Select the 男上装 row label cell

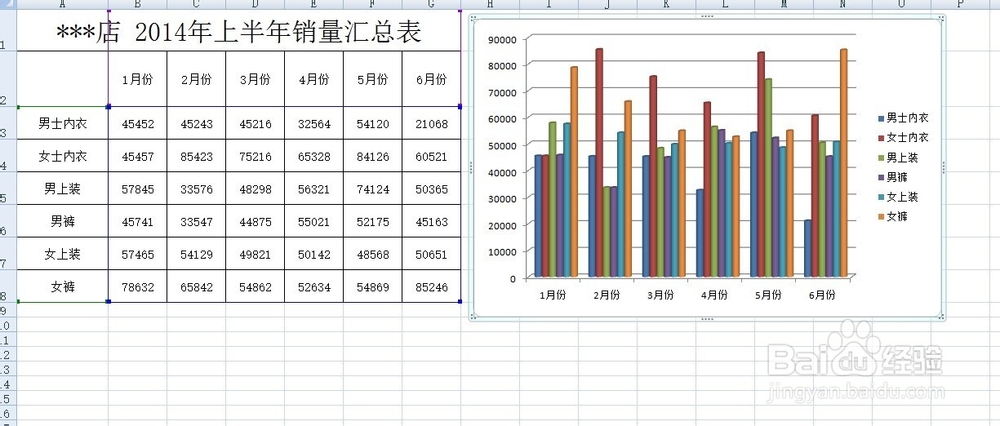click(63, 188)
